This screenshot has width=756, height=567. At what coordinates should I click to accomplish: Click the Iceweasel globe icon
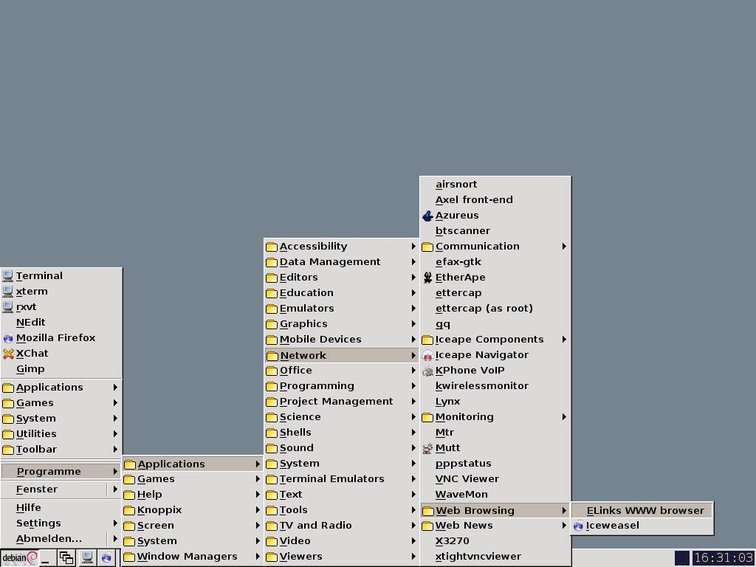click(x=578, y=526)
